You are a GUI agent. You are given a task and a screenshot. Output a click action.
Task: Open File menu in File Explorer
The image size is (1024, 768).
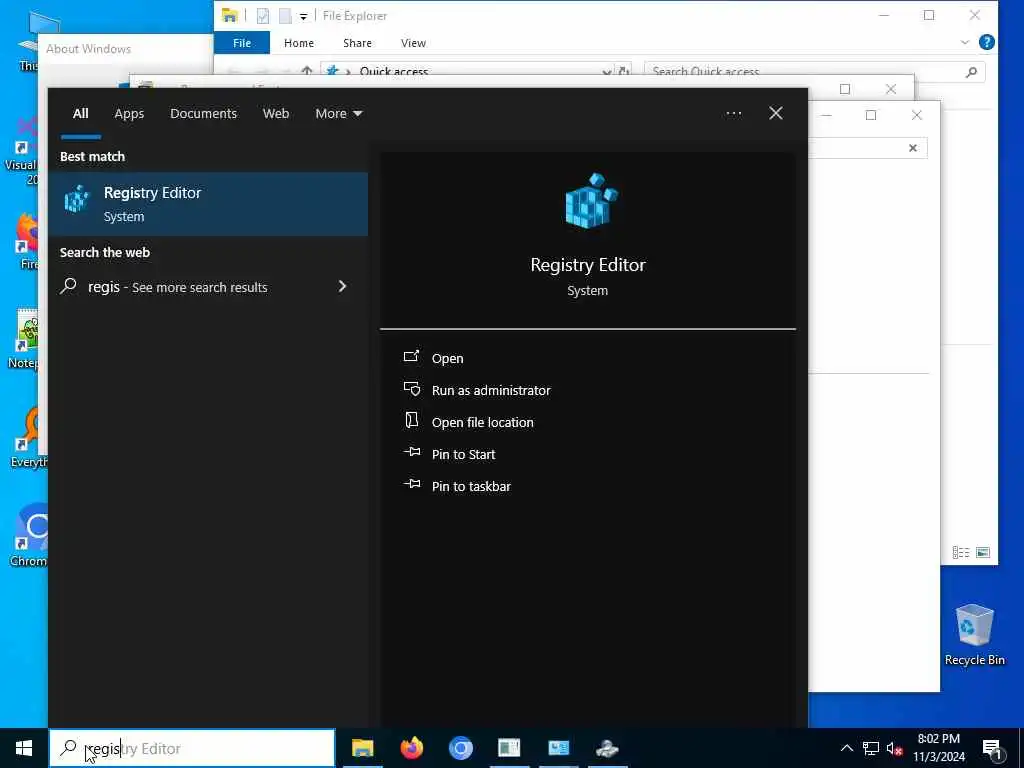(242, 43)
